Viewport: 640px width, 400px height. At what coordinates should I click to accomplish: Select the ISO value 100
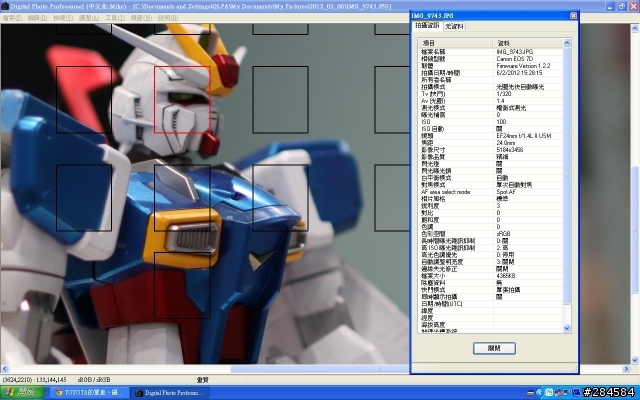pos(501,122)
